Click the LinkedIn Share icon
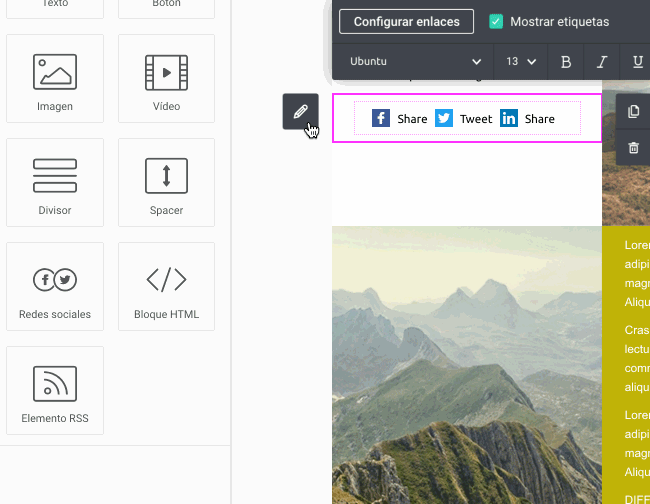The image size is (650, 504). (509, 118)
